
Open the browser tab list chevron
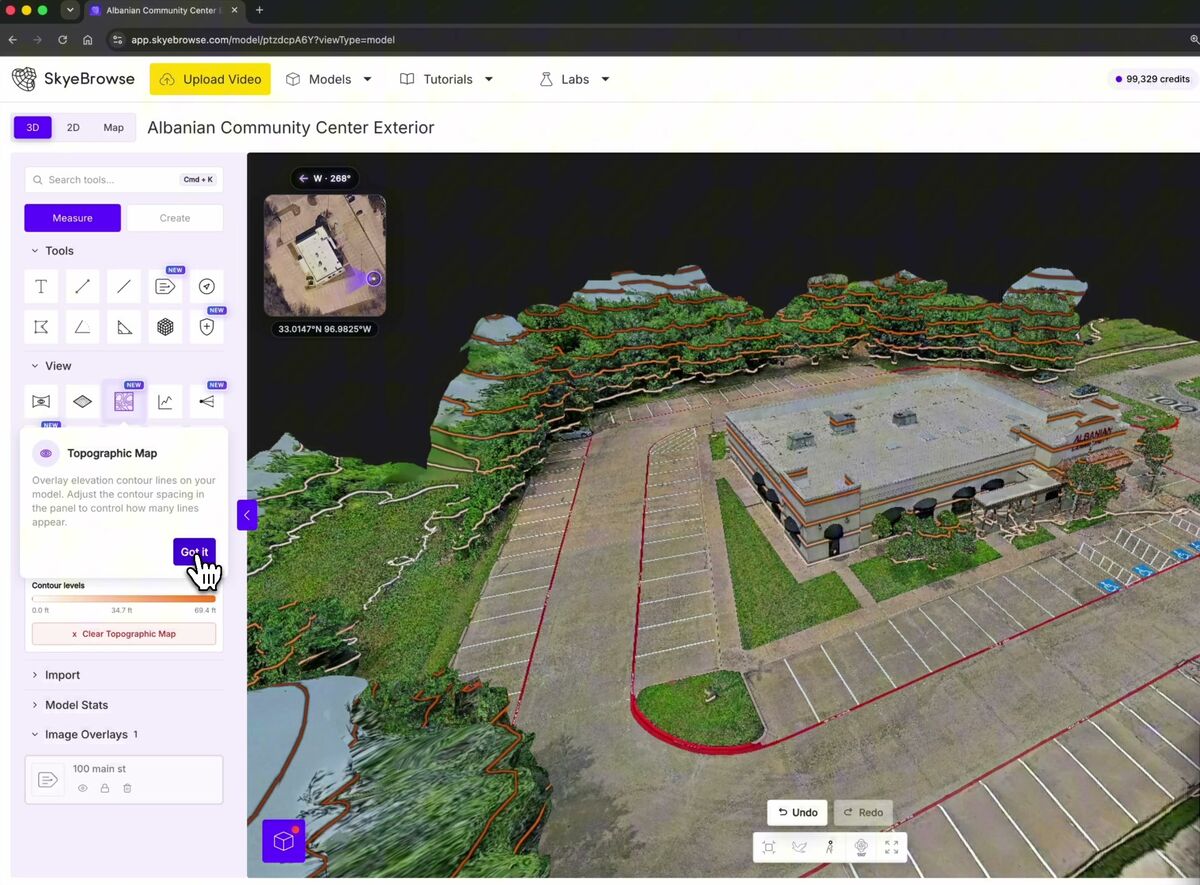[x=69, y=10]
